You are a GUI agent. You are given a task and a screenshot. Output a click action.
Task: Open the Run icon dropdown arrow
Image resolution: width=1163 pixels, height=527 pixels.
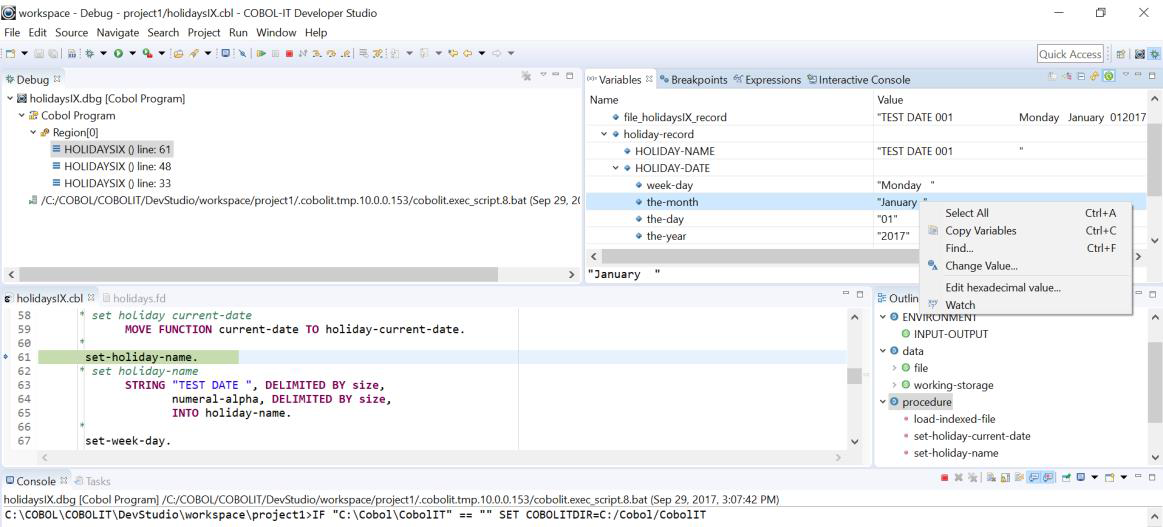pyautogui.click(x=133, y=53)
